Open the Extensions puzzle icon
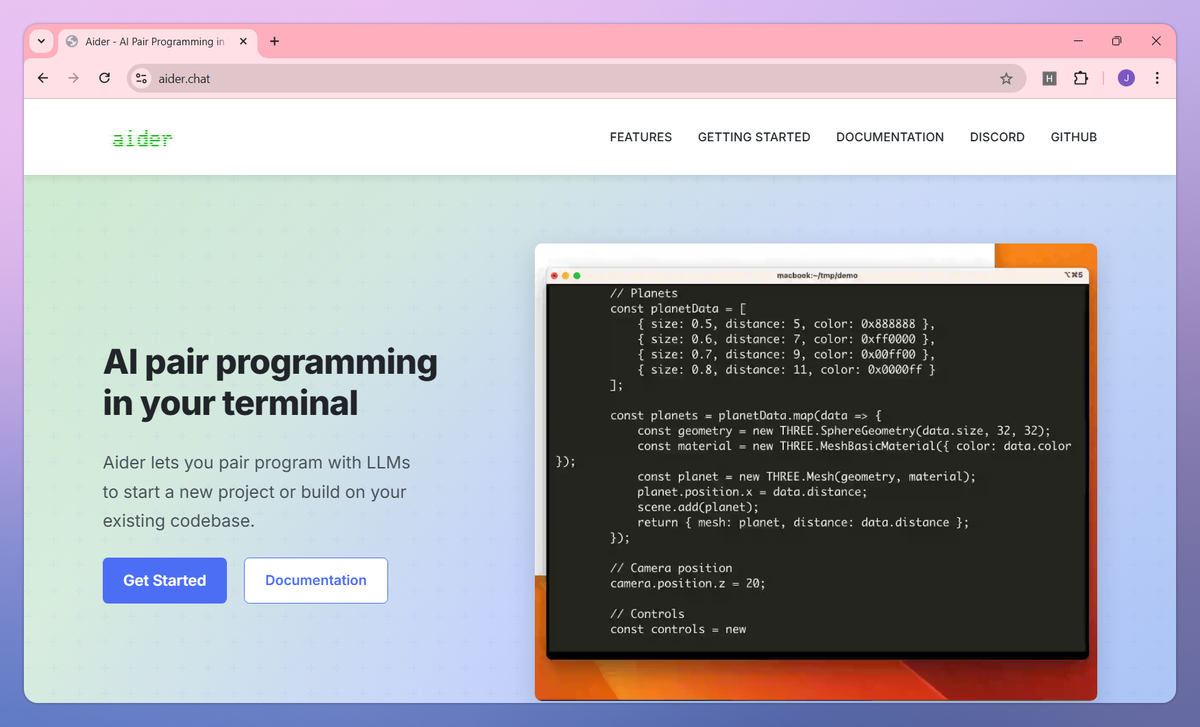The height and width of the screenshot is (727, 1200). (1080, 78)
